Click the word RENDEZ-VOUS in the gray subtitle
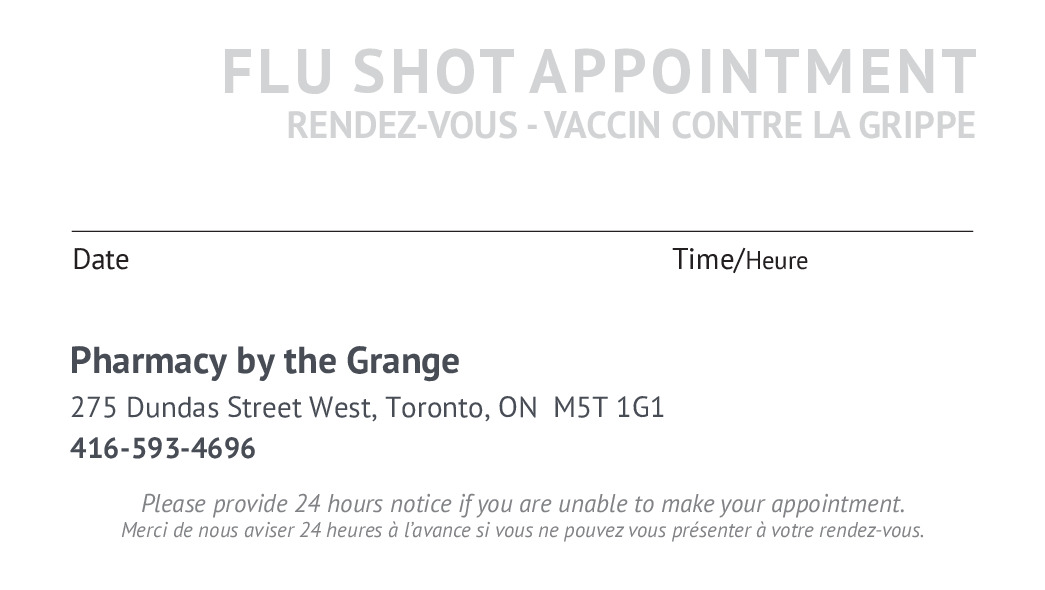Screen dimensions: 1045x590 pos(399,126)
